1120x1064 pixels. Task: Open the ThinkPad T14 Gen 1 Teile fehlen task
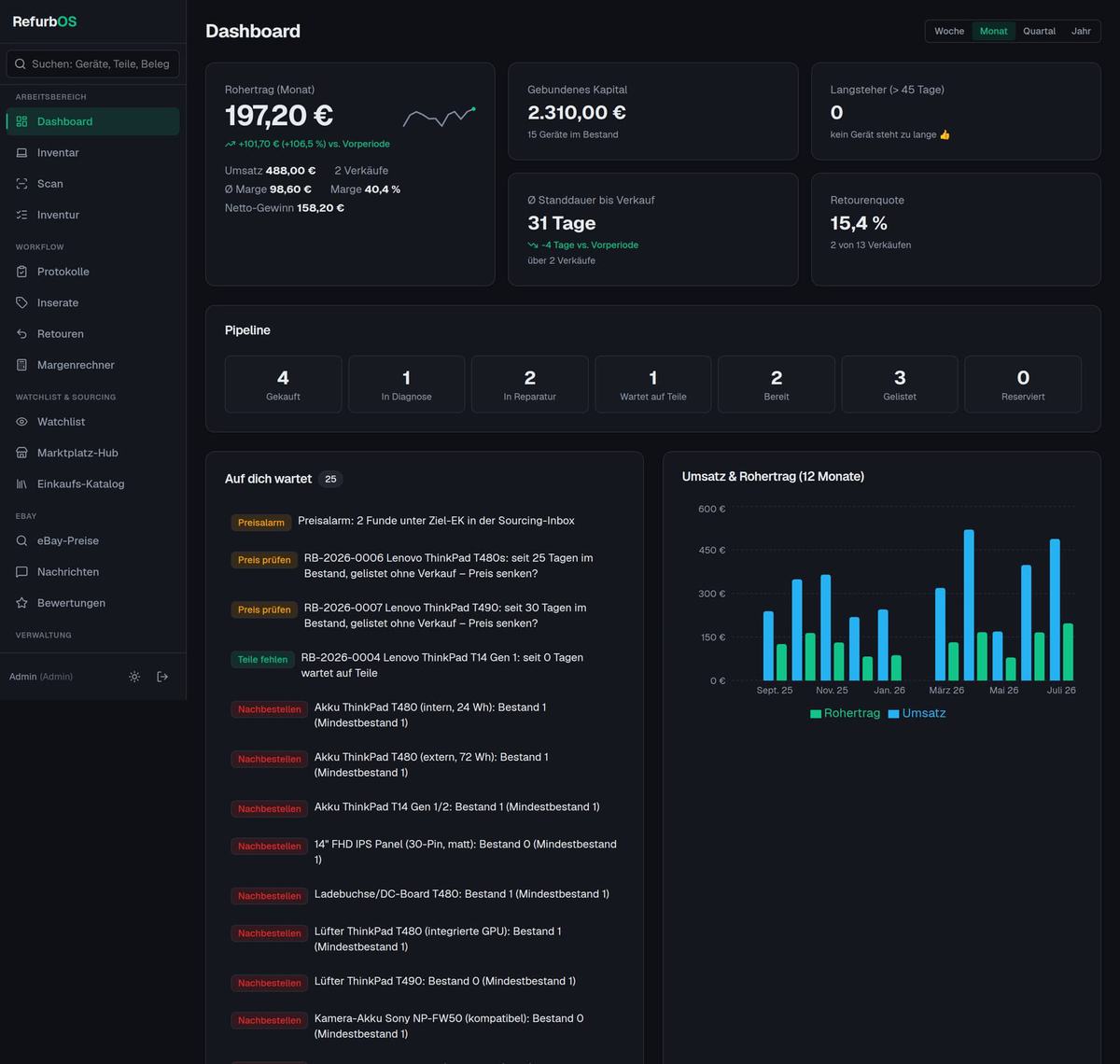(x=425, y=665)
